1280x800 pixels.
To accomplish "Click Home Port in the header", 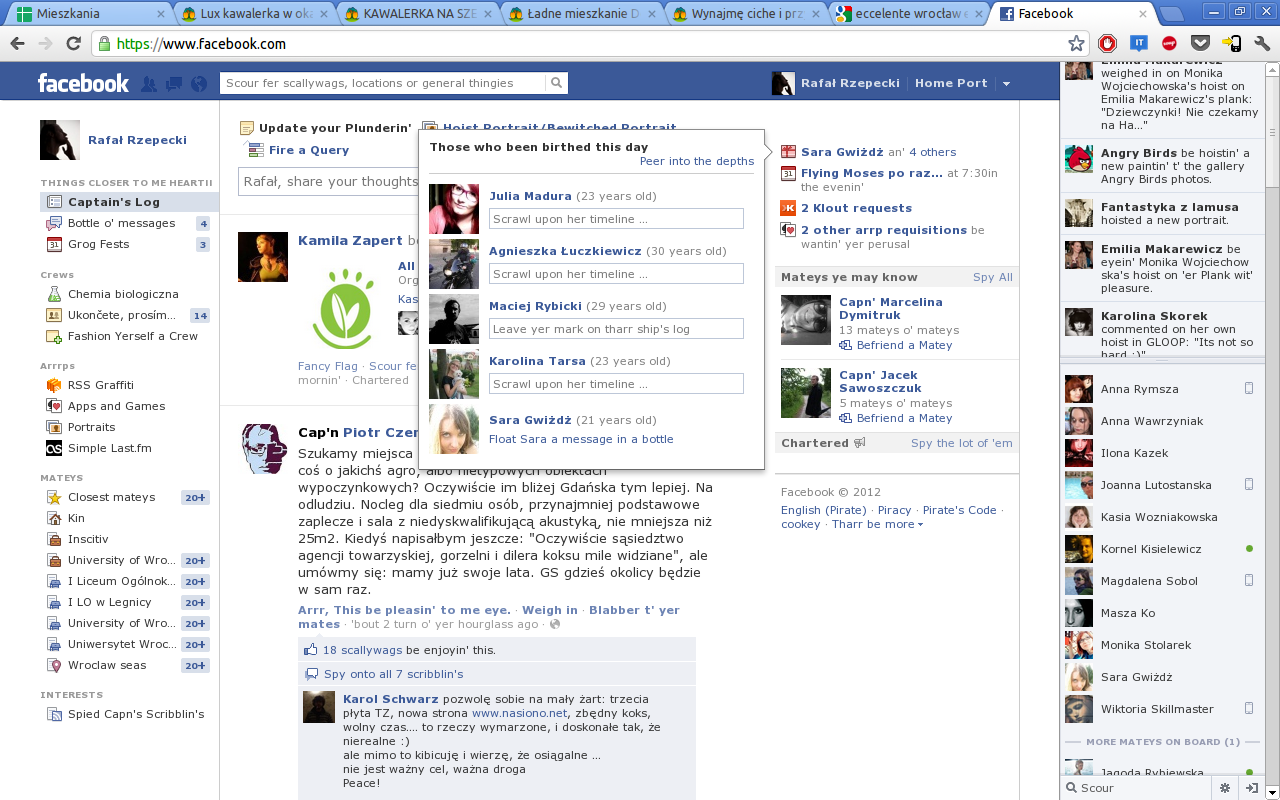I will coord(951,83).
